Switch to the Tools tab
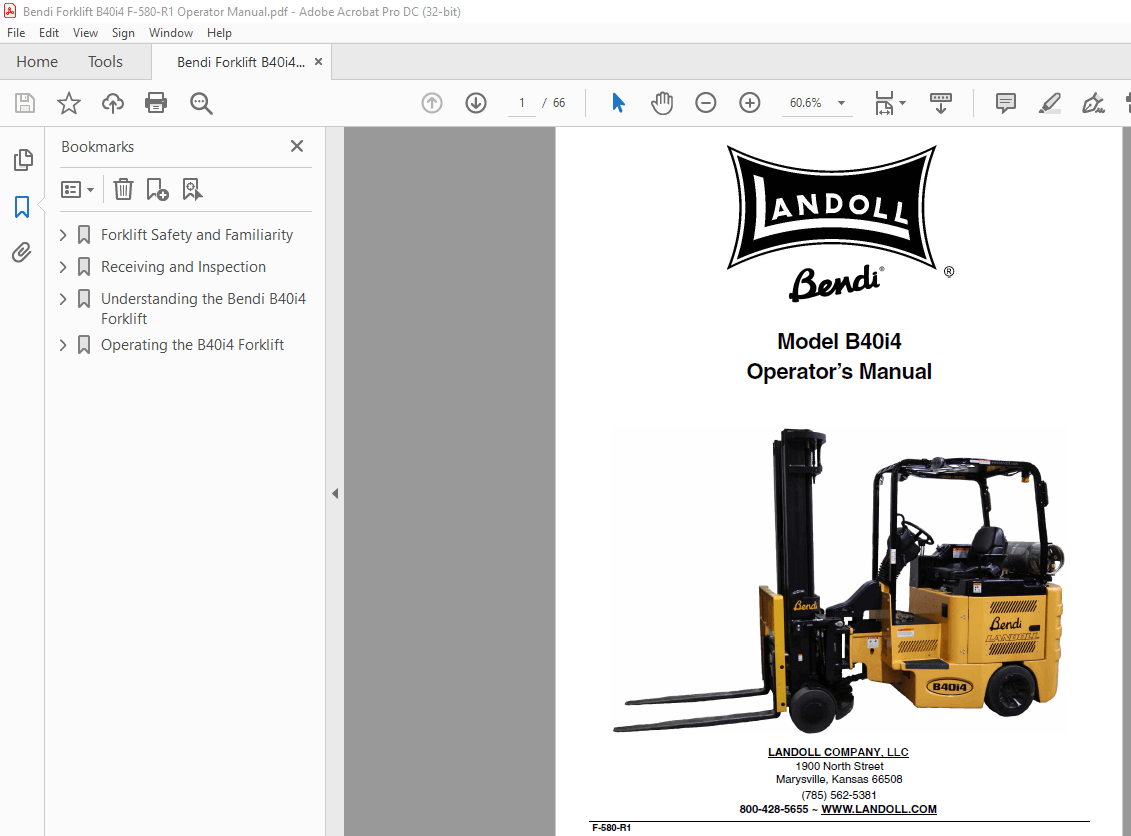This screenshot has width=1131, height=836. coord(105,61)
